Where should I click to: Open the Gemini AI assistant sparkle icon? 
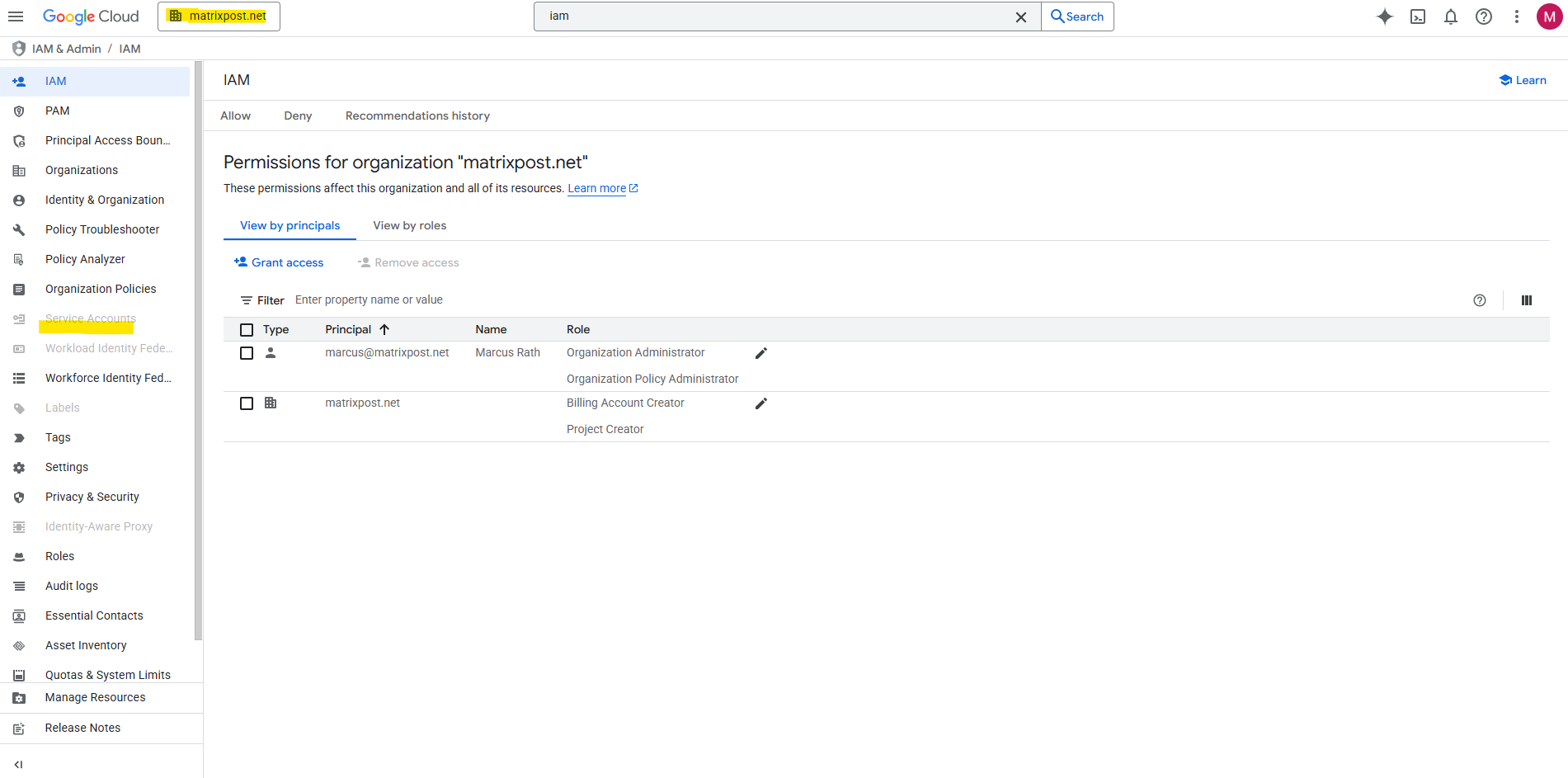click(1384, 17)
